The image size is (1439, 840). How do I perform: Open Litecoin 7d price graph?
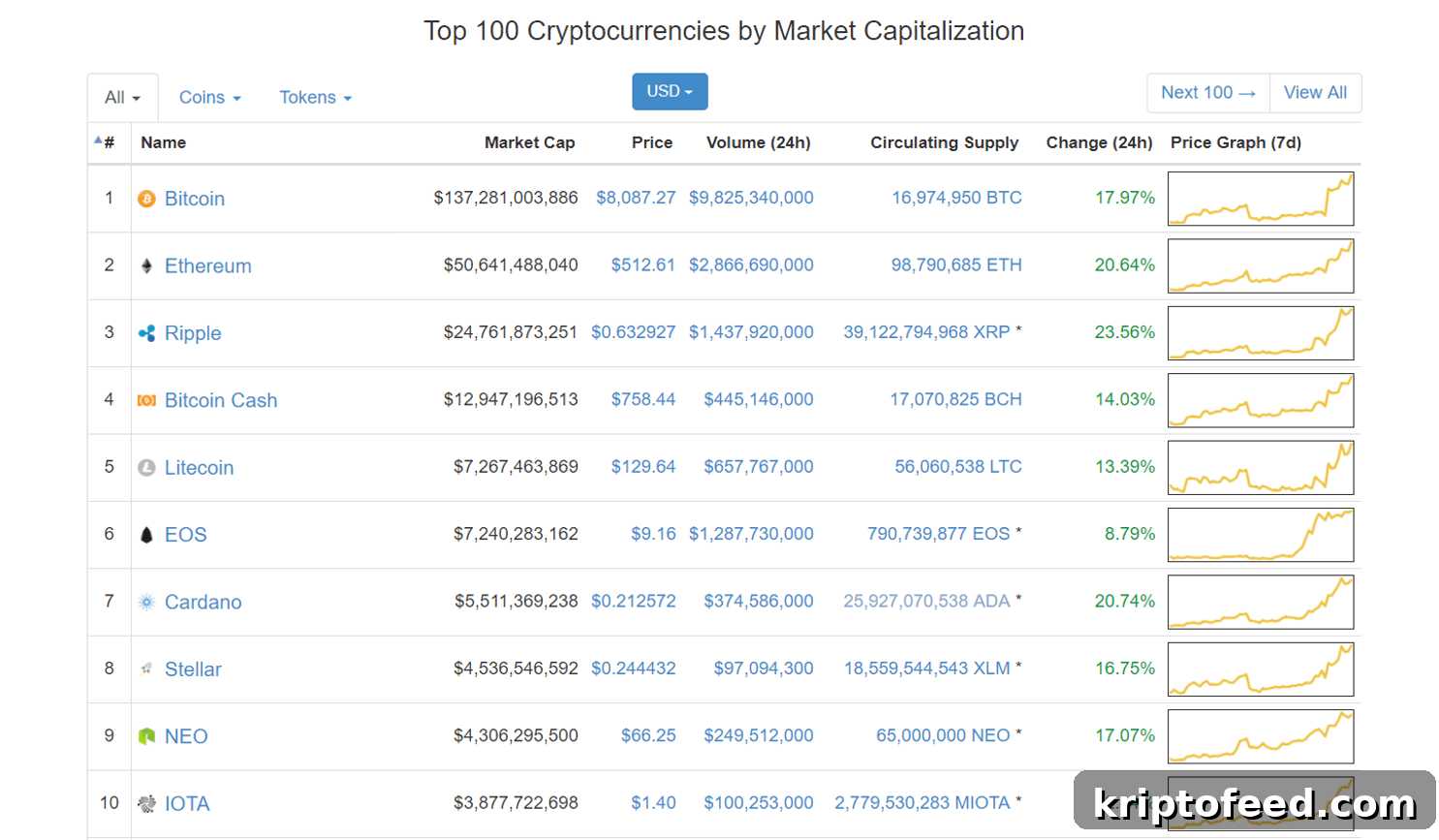[x=1261, y=468]
